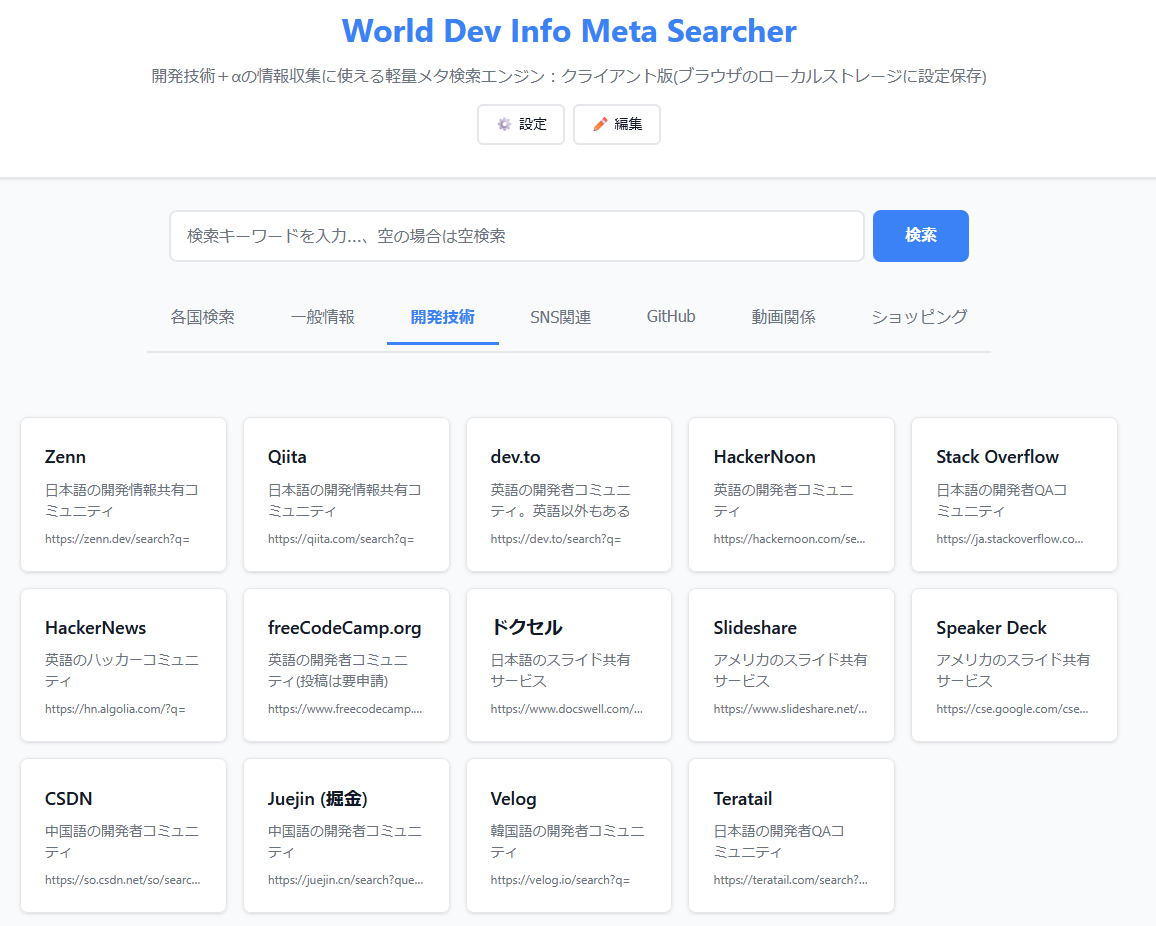Open the Speaker Deck card

point(1013,664)
